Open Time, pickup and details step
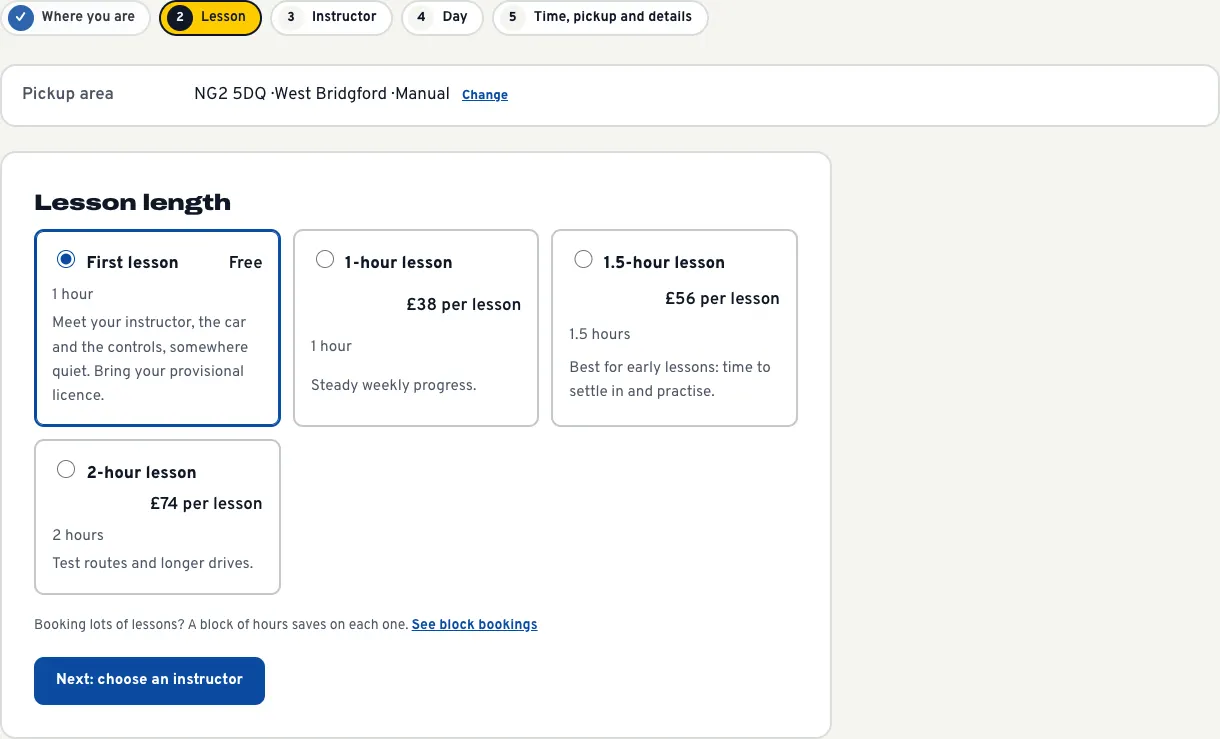This screenshot has width=1220, height=739. tap(600, 17)
